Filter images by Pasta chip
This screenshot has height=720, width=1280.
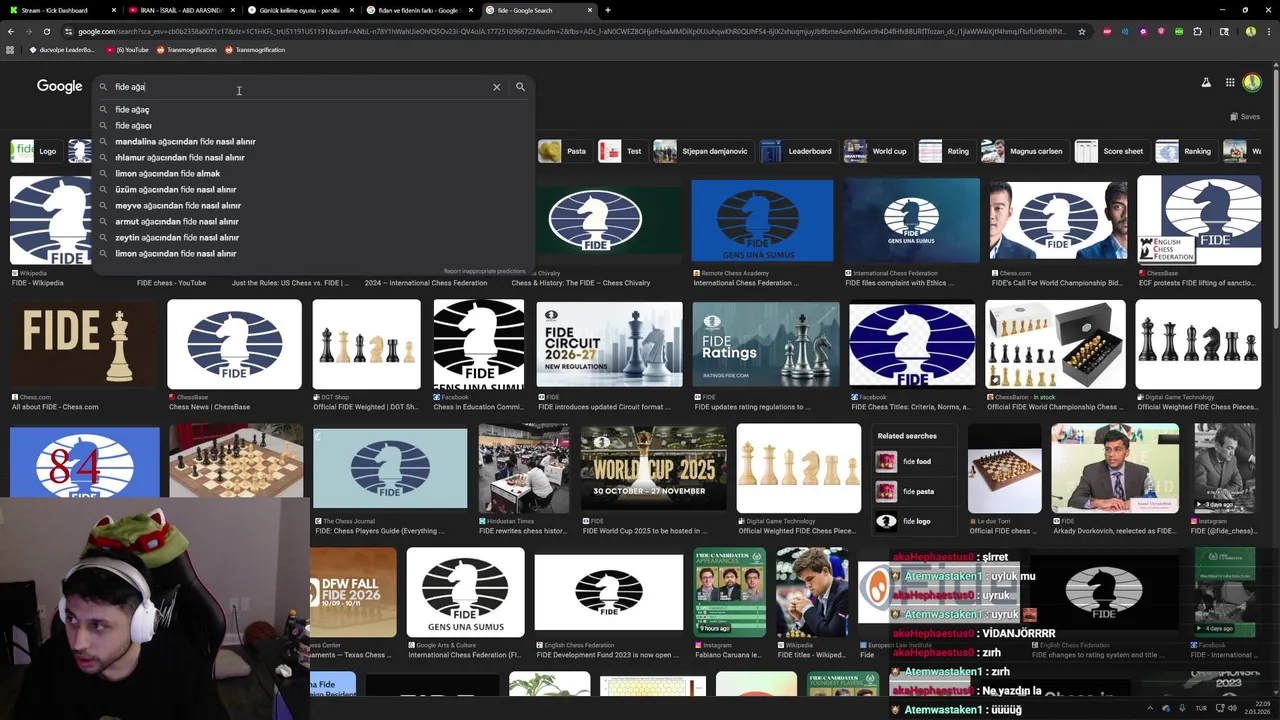click(x=563, y=151)
